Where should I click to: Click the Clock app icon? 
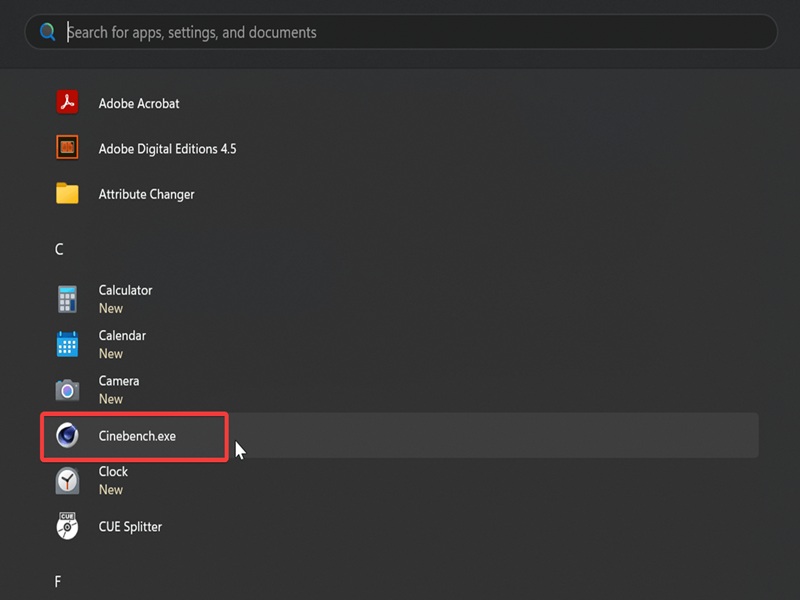point(67,481)
